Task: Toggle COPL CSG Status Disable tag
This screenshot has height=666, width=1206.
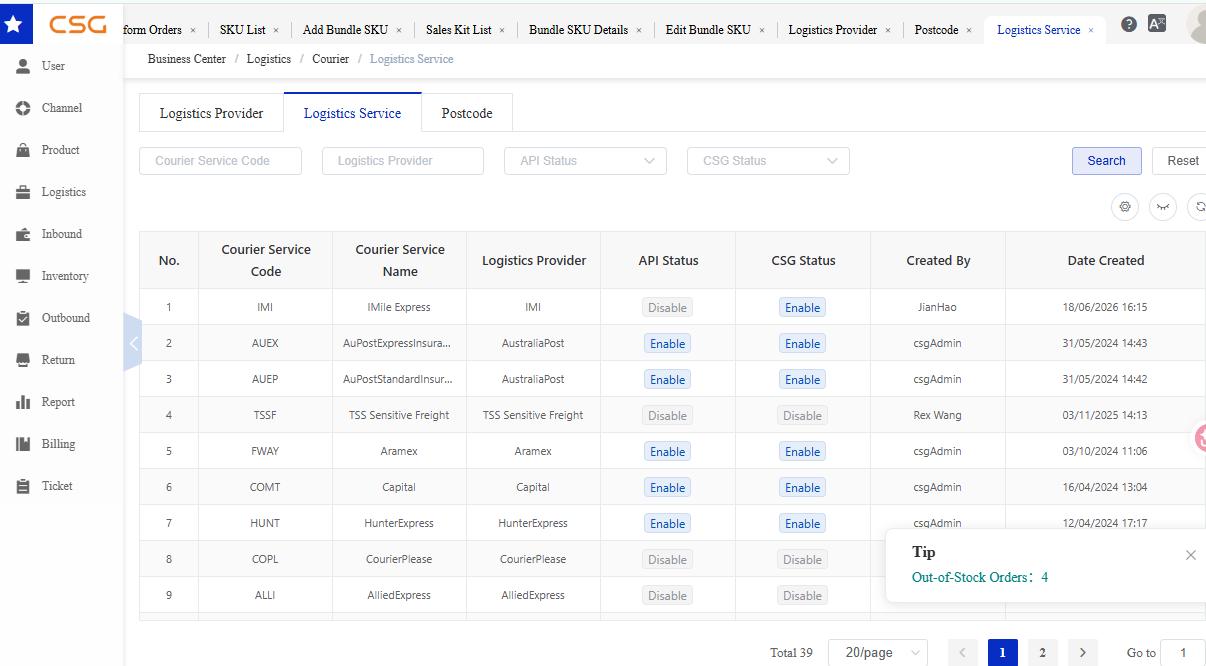Action: click(x=802, y=560)
